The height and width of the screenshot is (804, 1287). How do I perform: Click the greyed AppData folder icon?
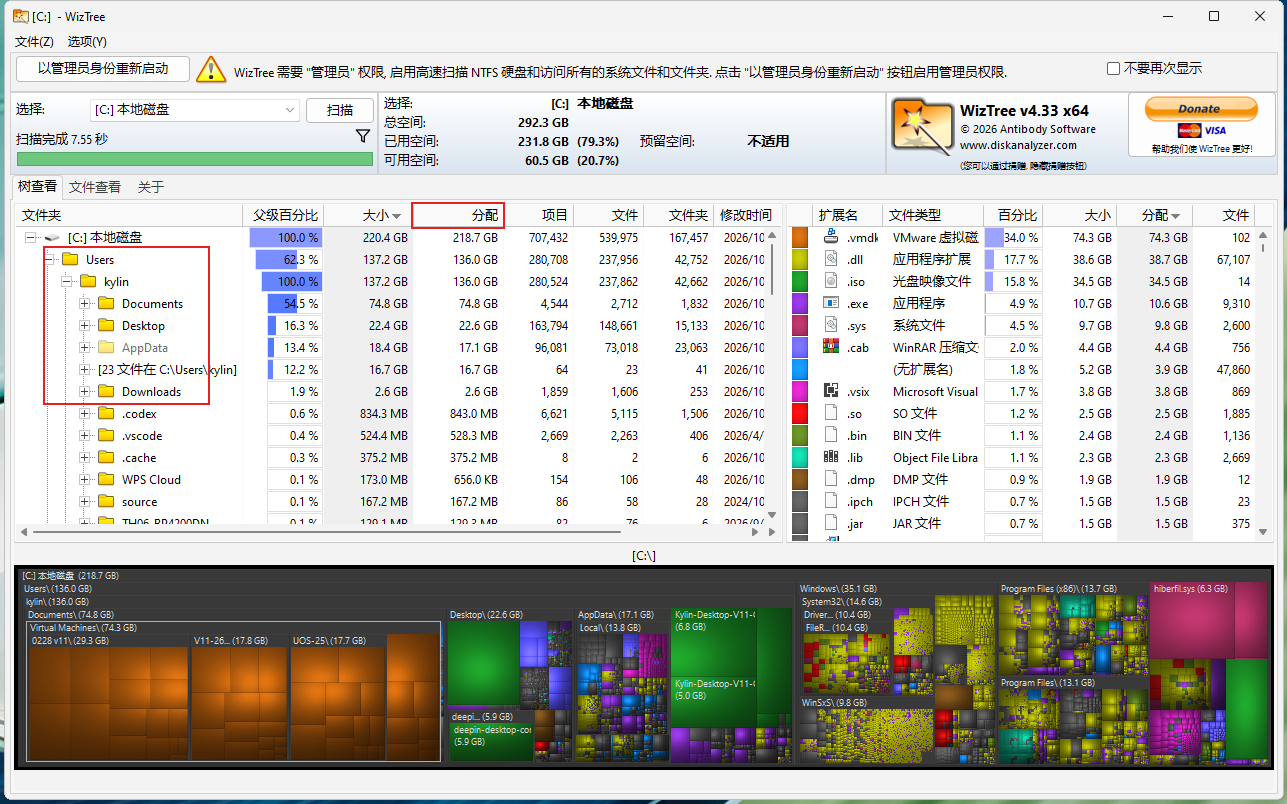point(106,347)
